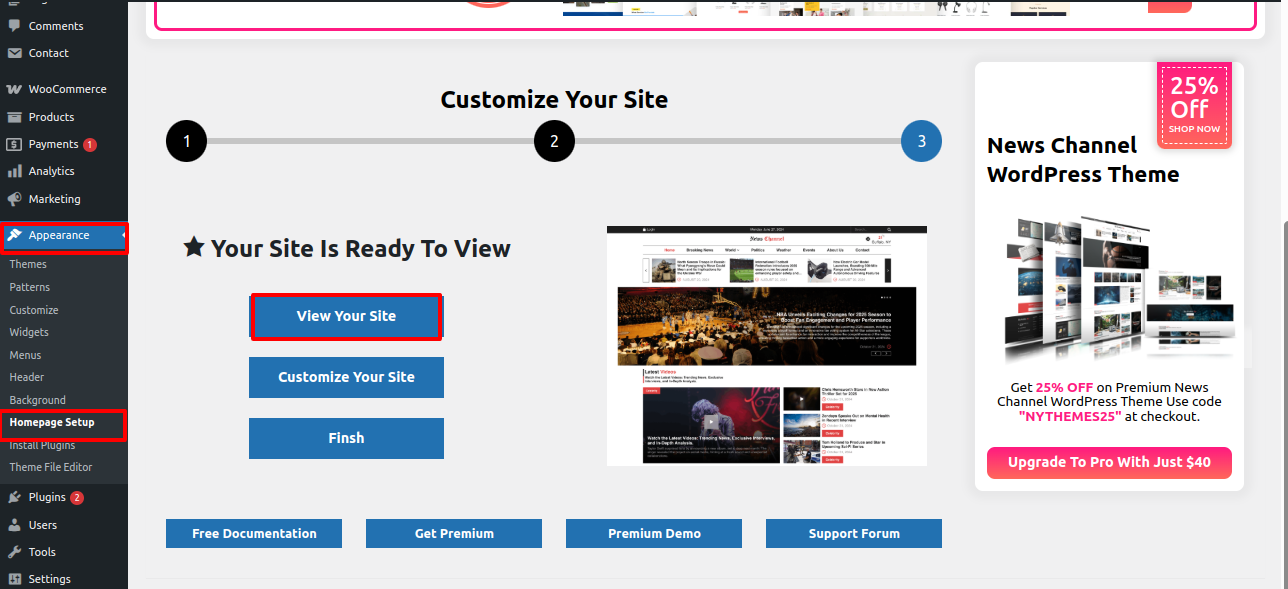Click the Customize Your Site button
This screenshot has height=589, width=1288.
(346, 377)
